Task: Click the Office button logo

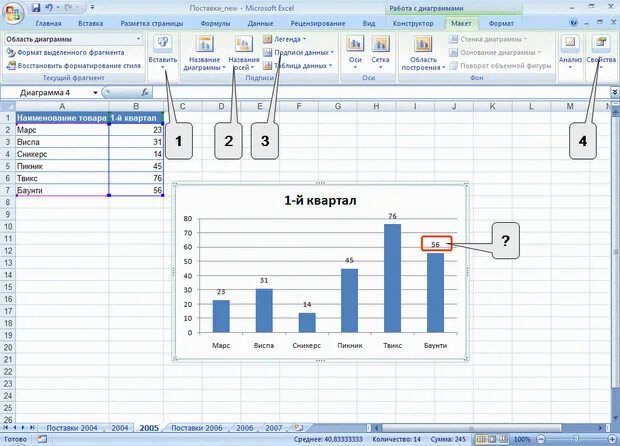Action: click(x=13, y=13)
